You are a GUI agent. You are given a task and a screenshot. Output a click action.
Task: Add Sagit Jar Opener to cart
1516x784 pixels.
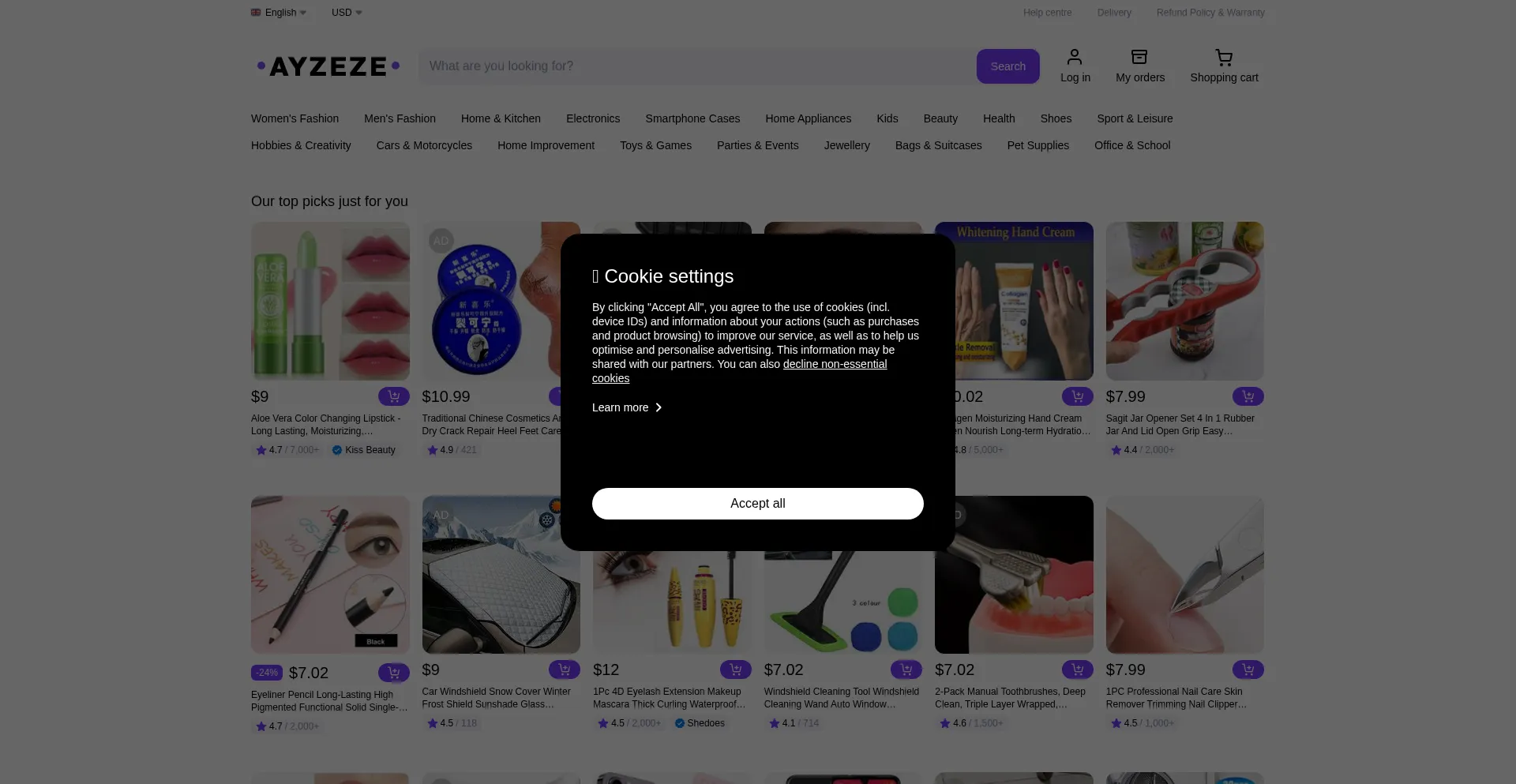(1248, 396)
